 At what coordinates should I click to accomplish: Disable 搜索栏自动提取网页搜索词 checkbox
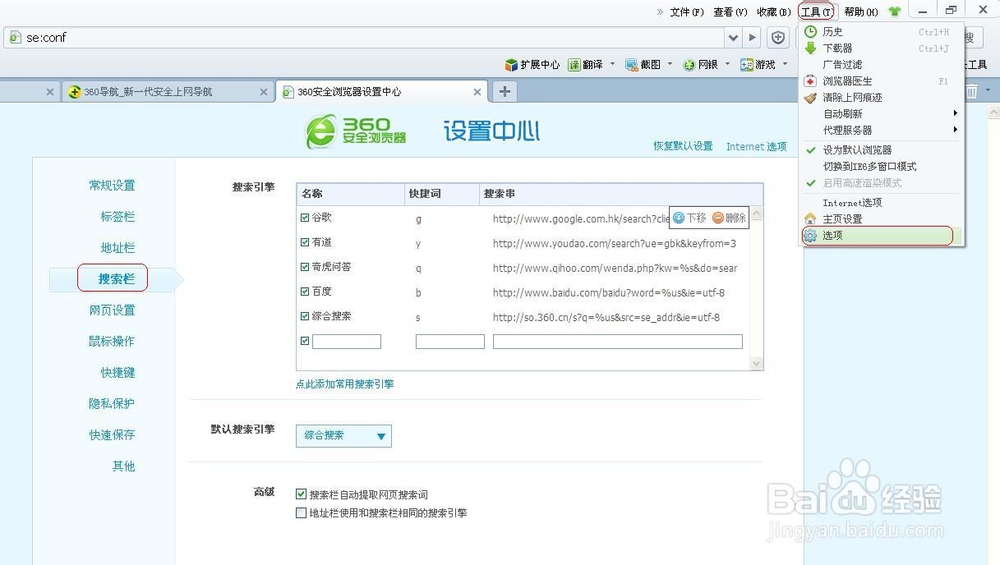(301, 494)
